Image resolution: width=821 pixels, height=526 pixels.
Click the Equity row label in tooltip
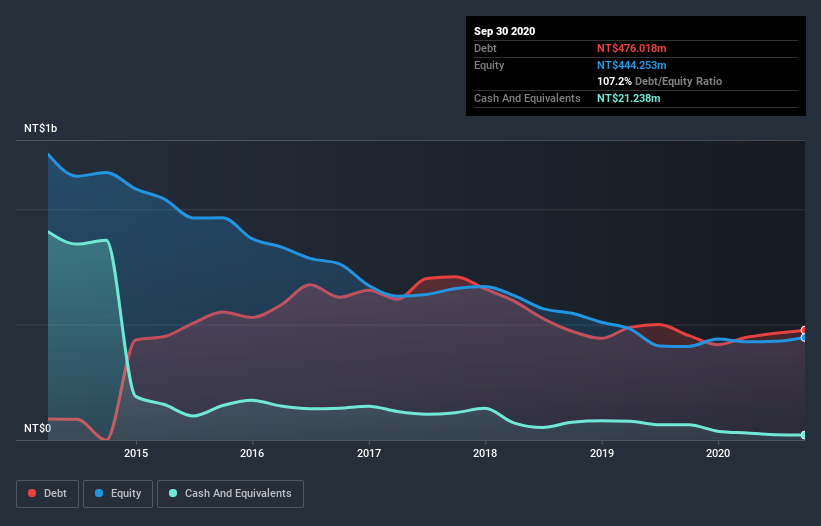coord(489,65)
